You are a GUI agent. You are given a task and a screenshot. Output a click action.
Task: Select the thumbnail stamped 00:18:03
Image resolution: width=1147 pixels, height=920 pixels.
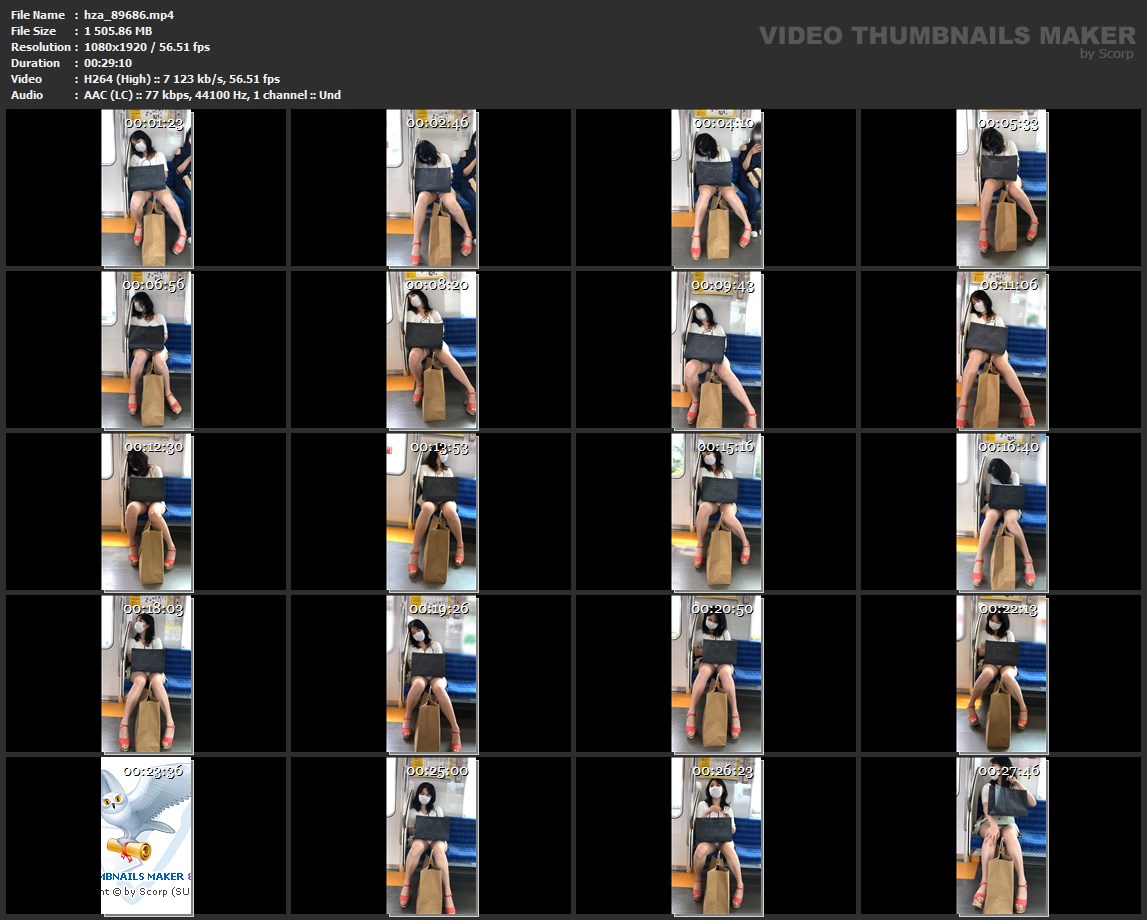[147, 674]
